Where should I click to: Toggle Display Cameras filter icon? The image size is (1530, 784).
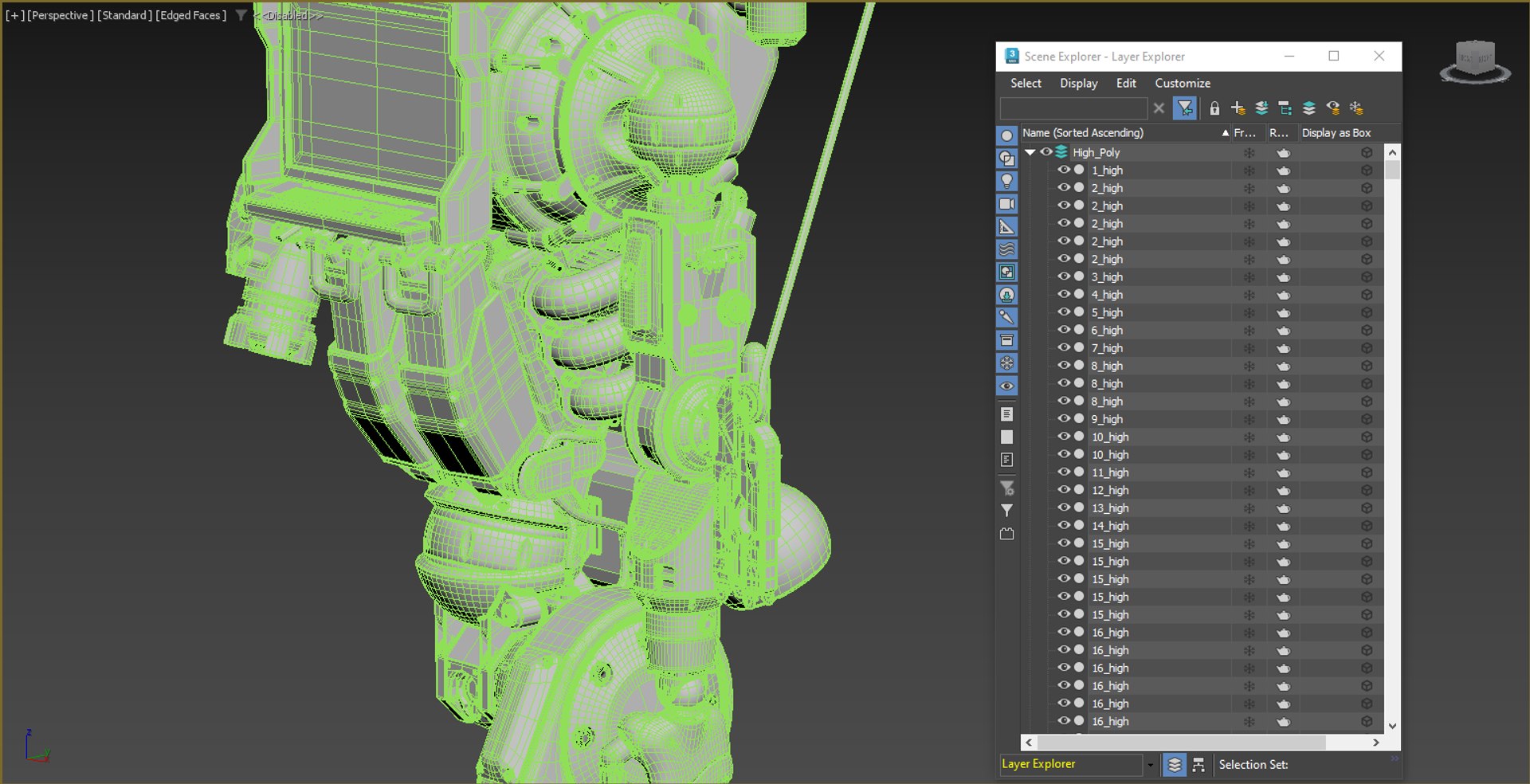pyautogui.click(x=1006, y=204)
